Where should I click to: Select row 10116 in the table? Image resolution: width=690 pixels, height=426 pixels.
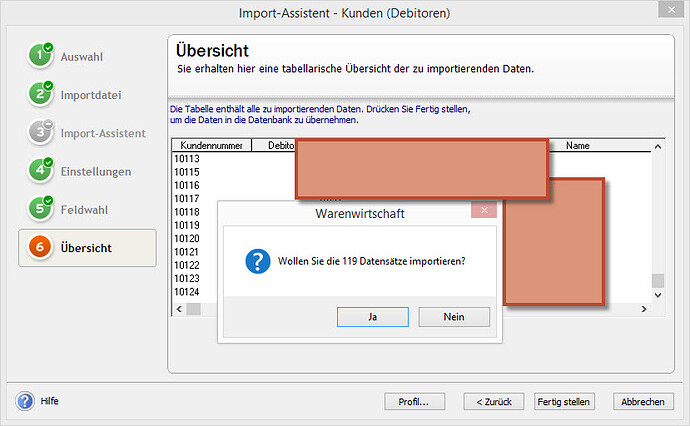tap(187, 185)
